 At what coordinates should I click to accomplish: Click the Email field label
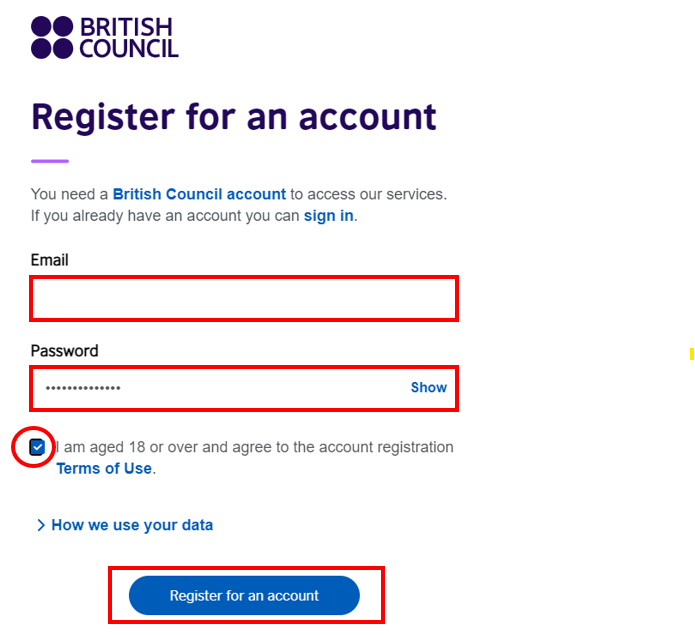50,260
